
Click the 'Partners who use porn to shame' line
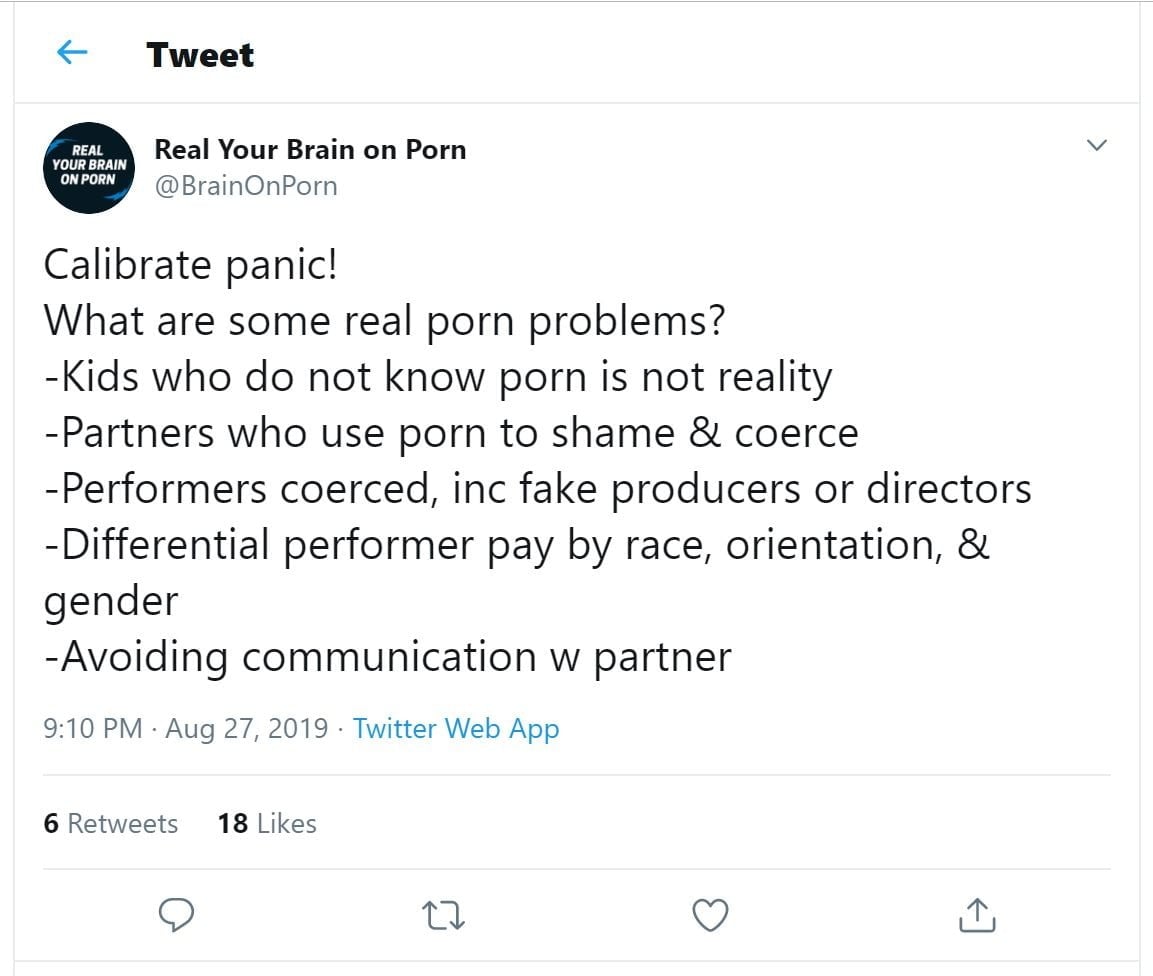451,433
